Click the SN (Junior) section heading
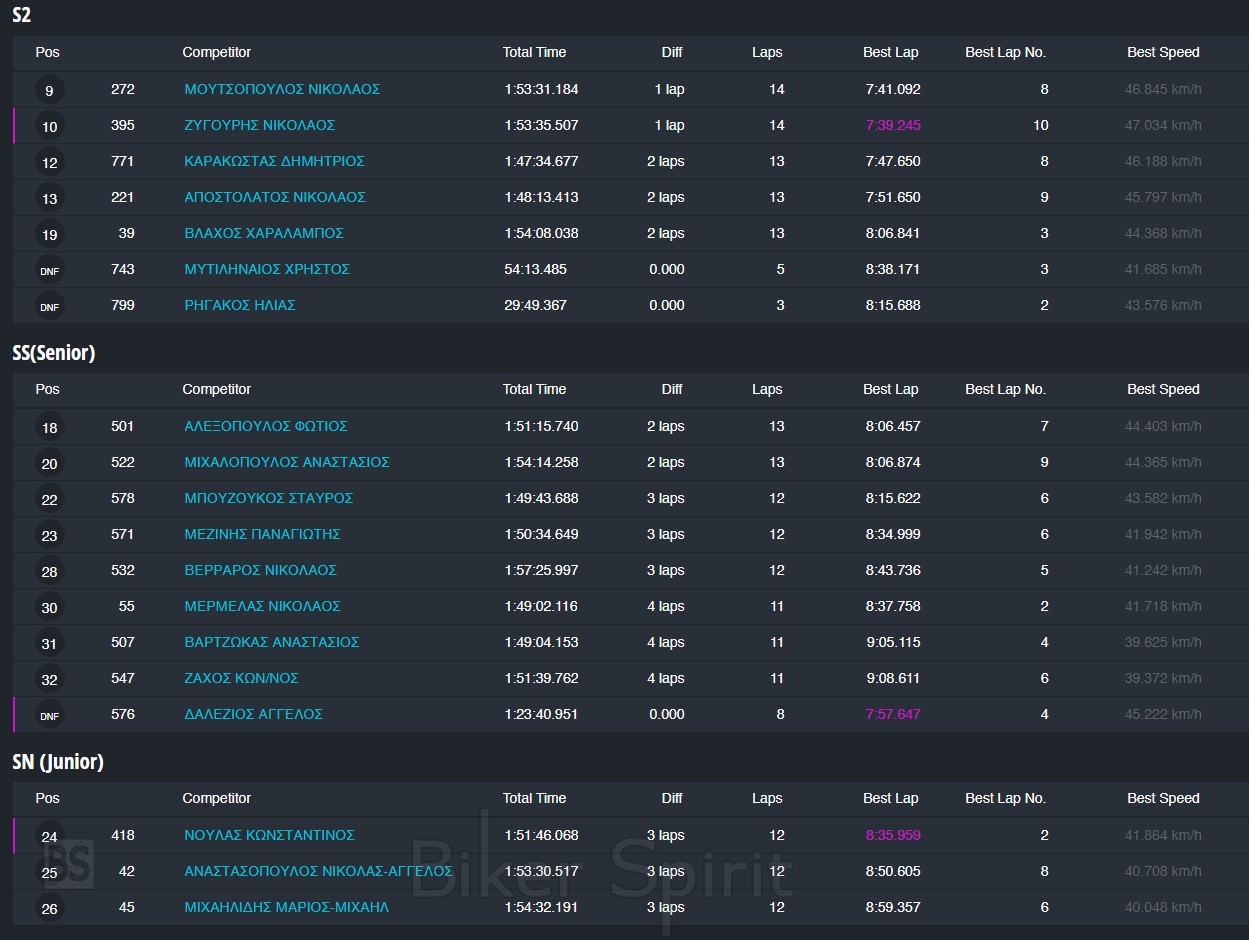The image size is (1249, 940). [x=58, y=762]
